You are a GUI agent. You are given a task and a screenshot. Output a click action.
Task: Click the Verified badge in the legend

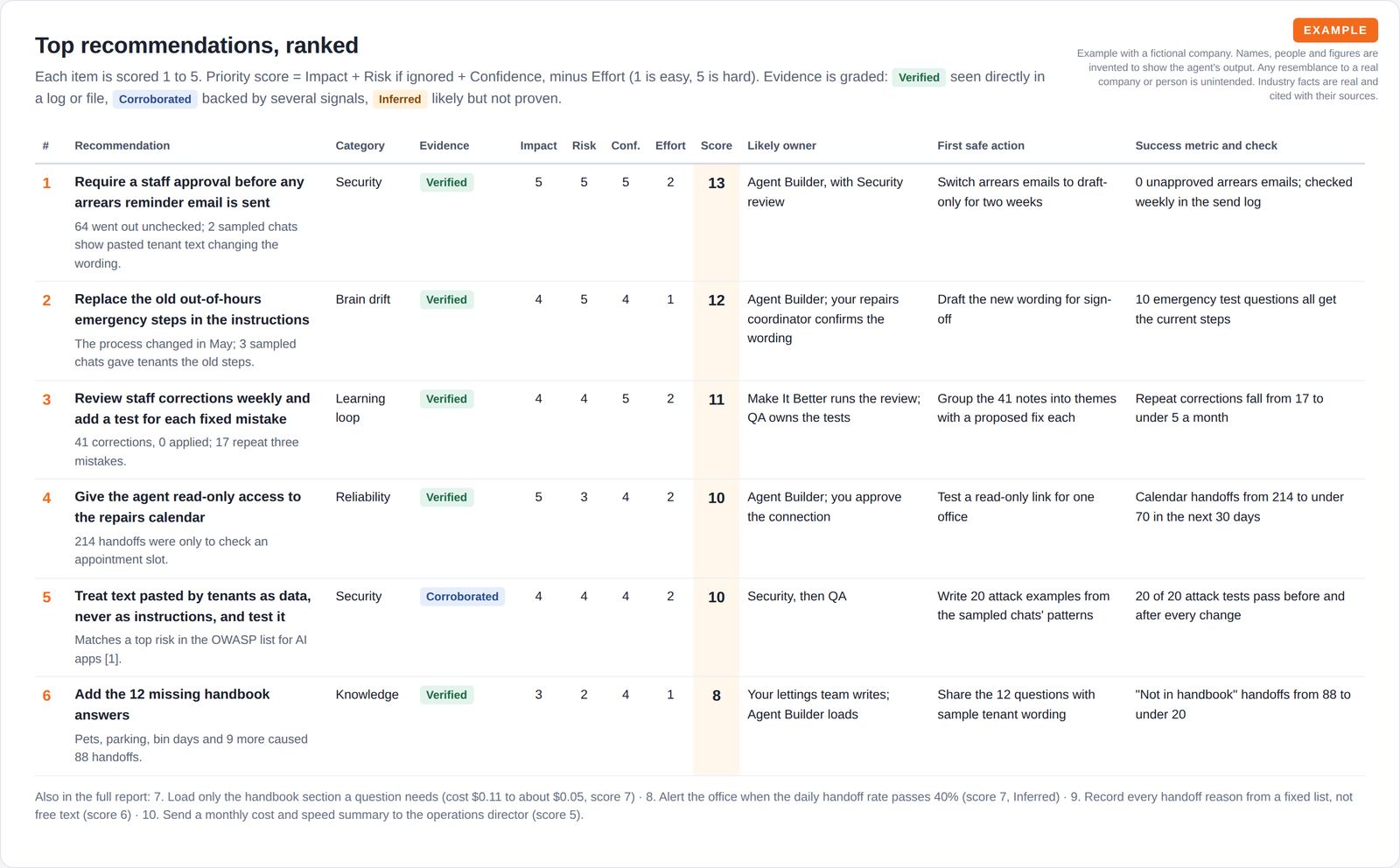coord(919,77)
